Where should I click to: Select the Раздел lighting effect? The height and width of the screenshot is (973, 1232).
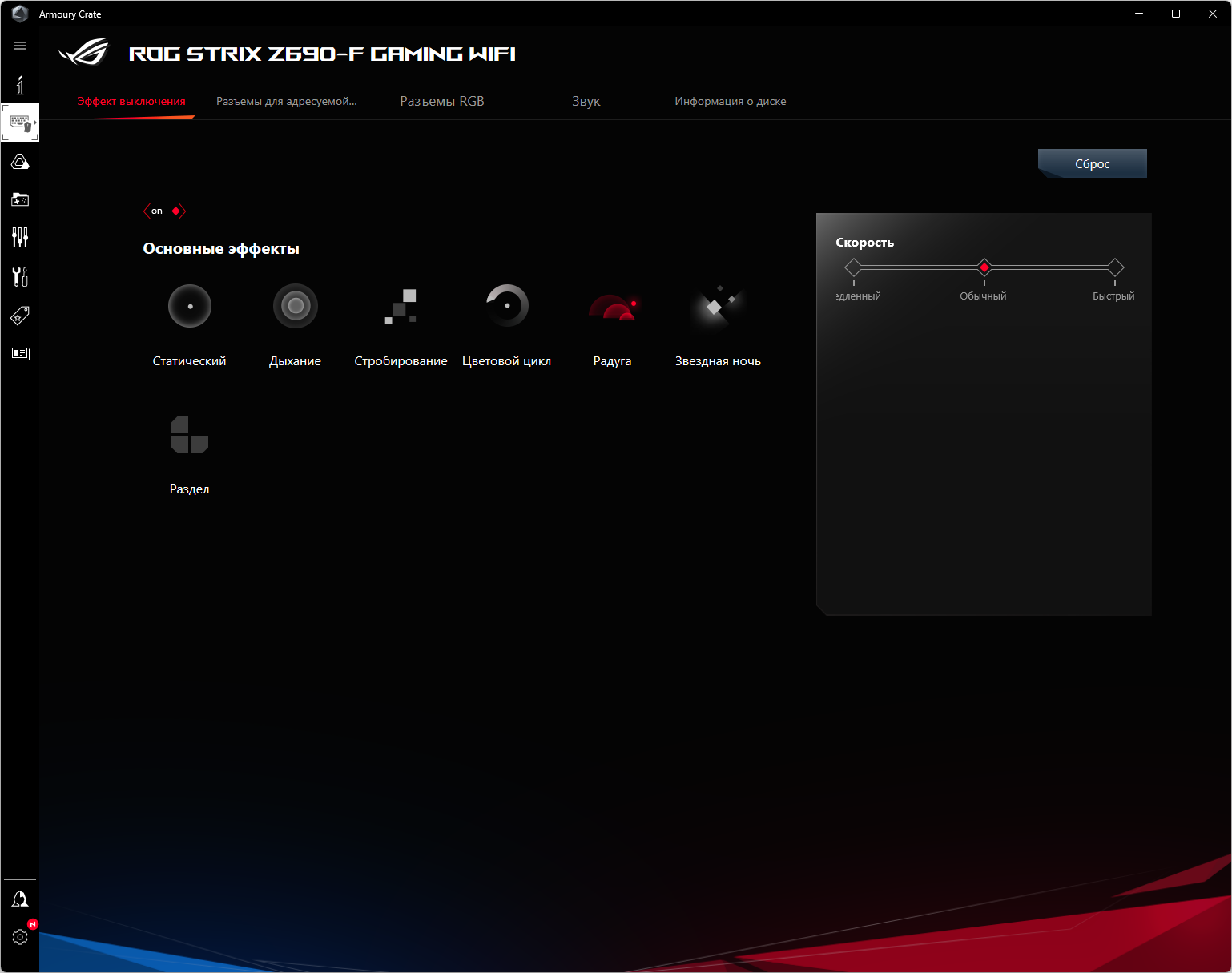190,454
